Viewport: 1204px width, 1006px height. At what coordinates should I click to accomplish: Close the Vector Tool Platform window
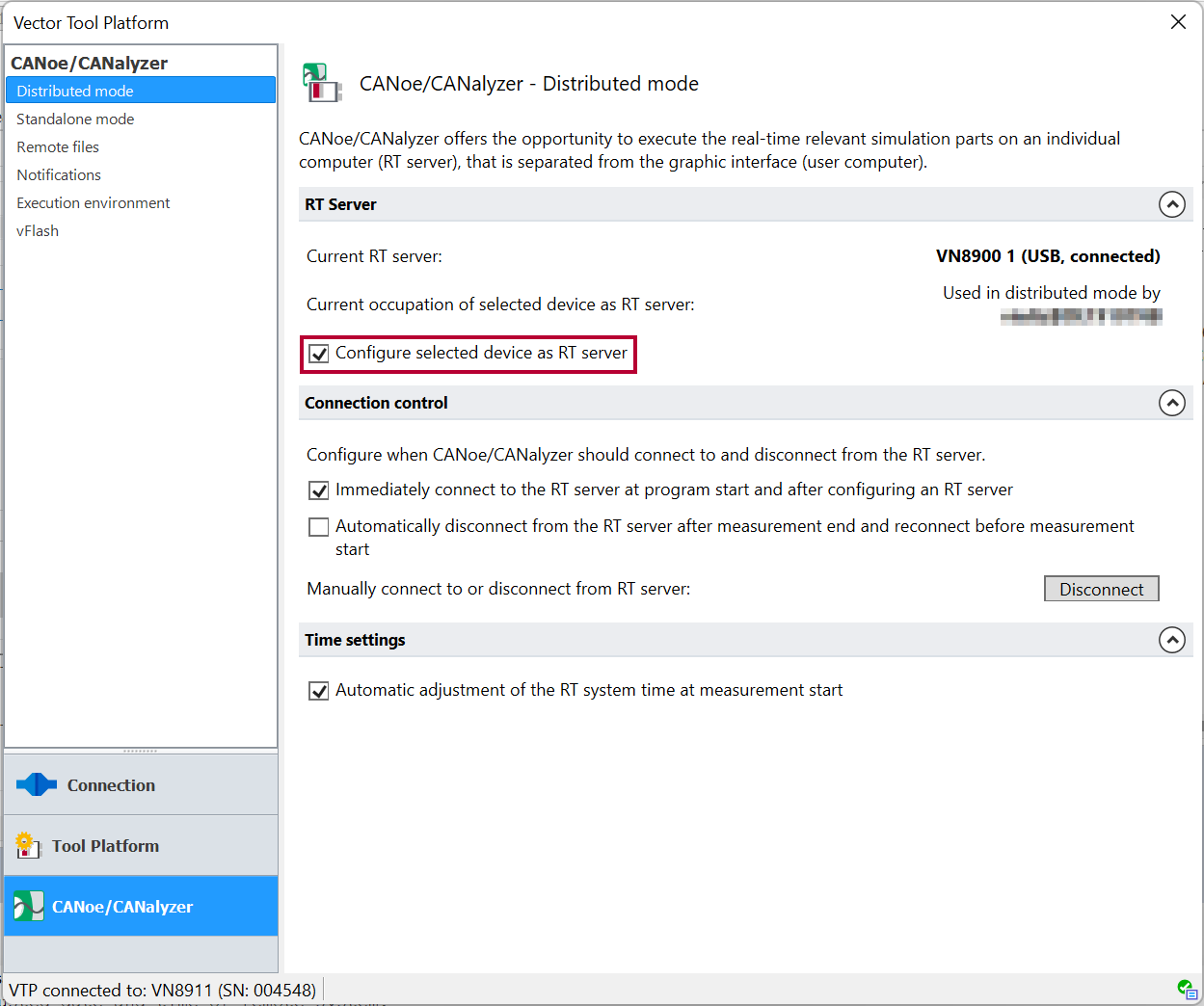click(1178, 21)
